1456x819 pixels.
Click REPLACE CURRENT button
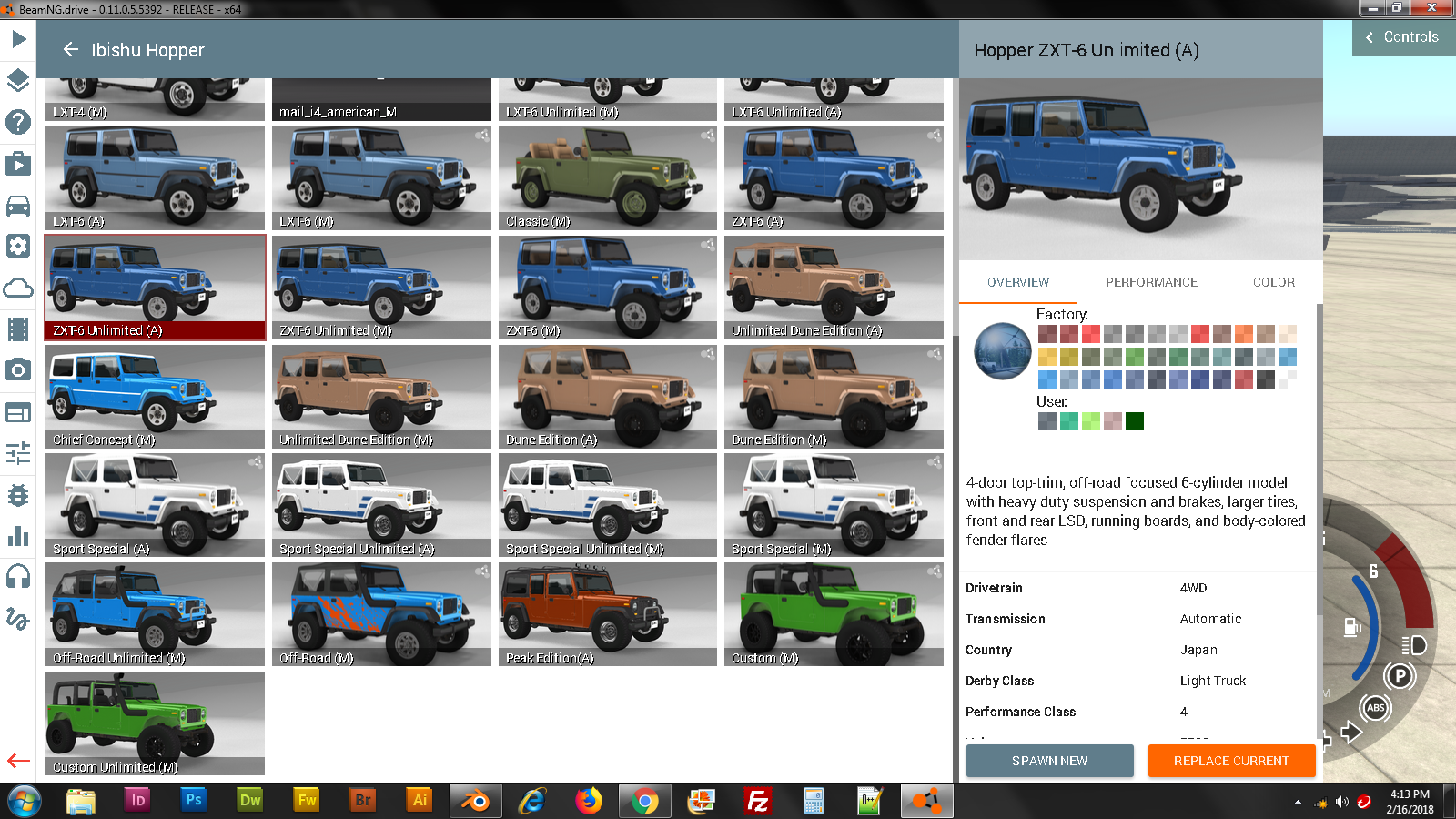(1231, 761)
